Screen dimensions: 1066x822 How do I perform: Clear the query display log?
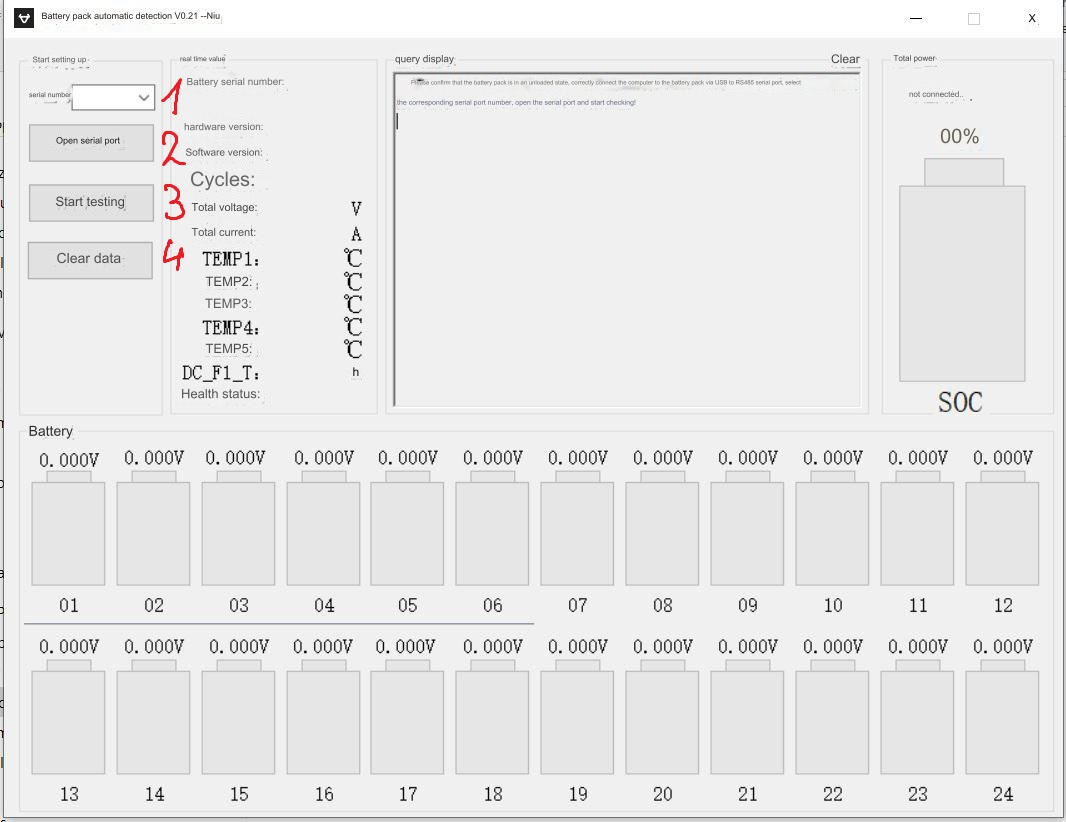[845, 59]
